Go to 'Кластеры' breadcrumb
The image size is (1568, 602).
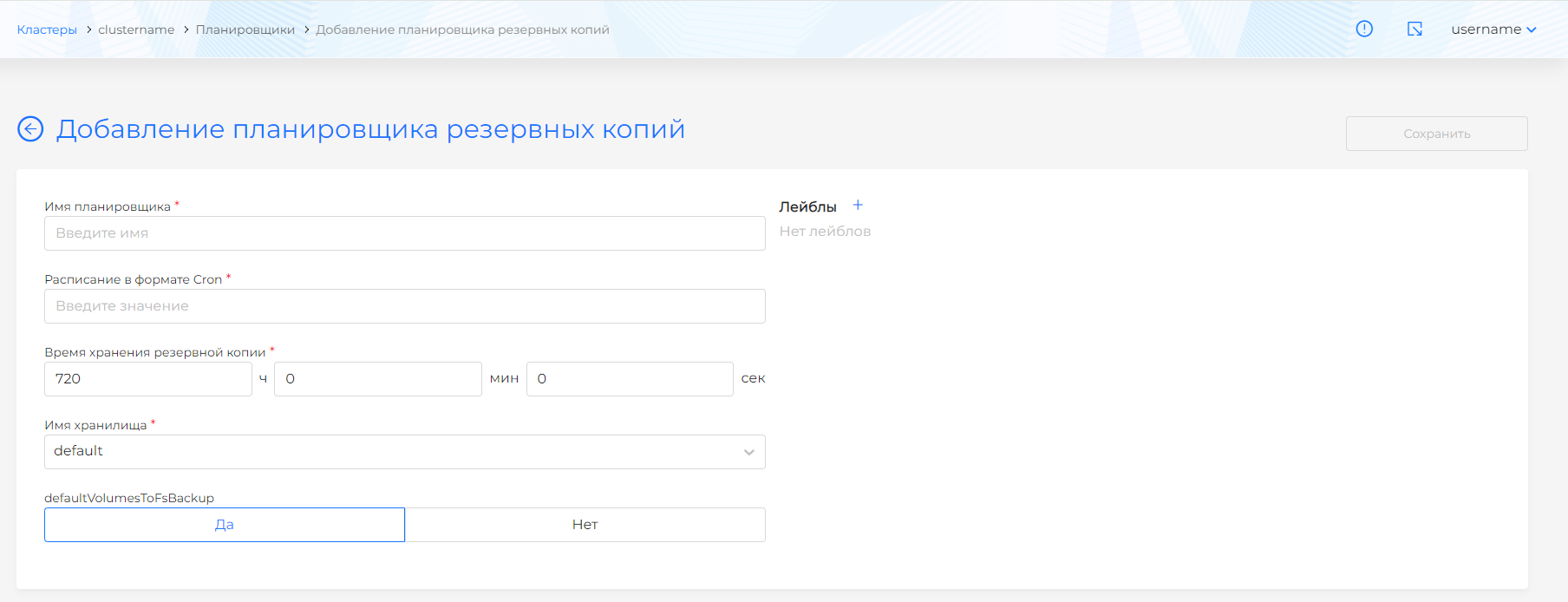click(47, 29)
